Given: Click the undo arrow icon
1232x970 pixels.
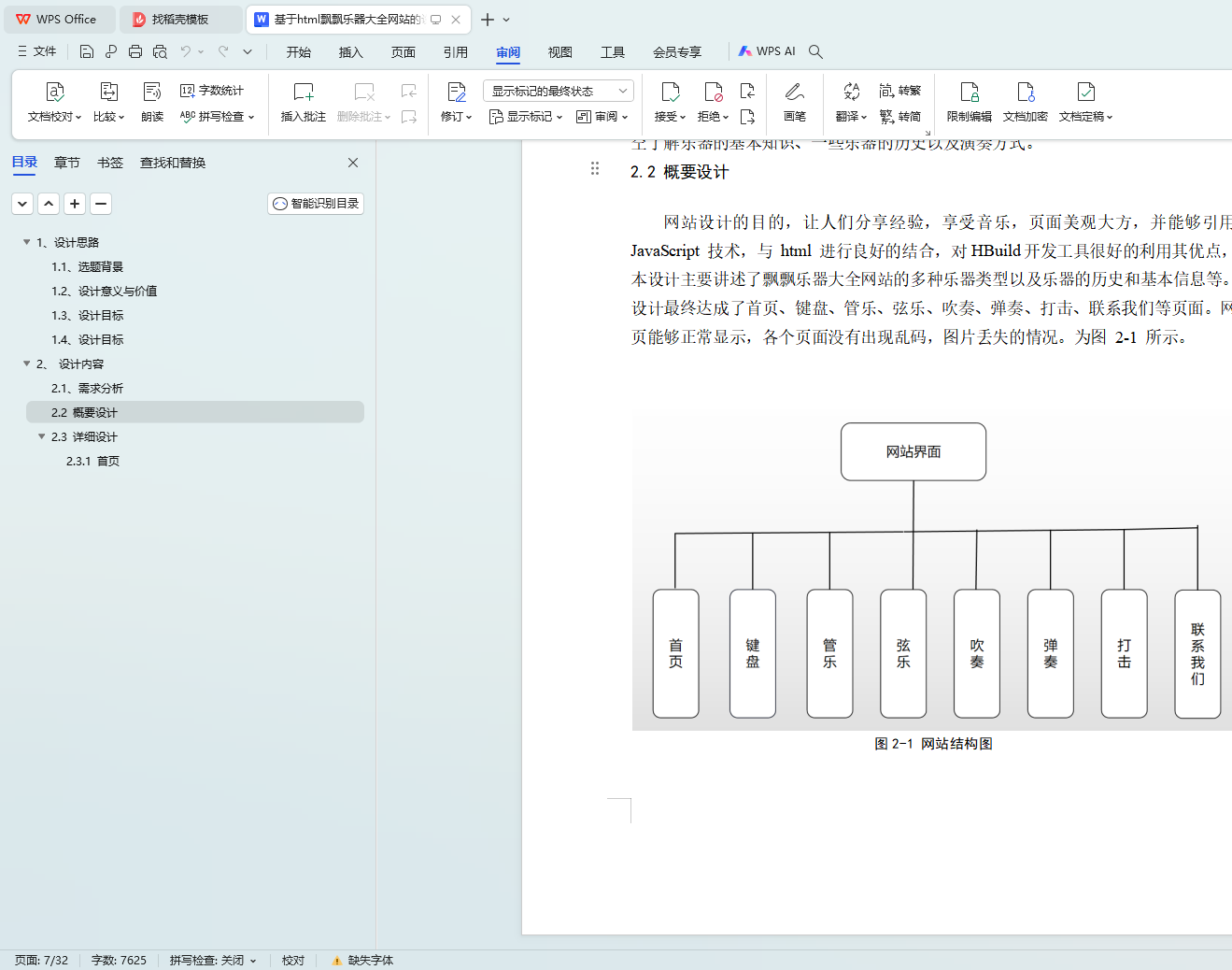Looking at the screenshot, I should tap(186, 51).
